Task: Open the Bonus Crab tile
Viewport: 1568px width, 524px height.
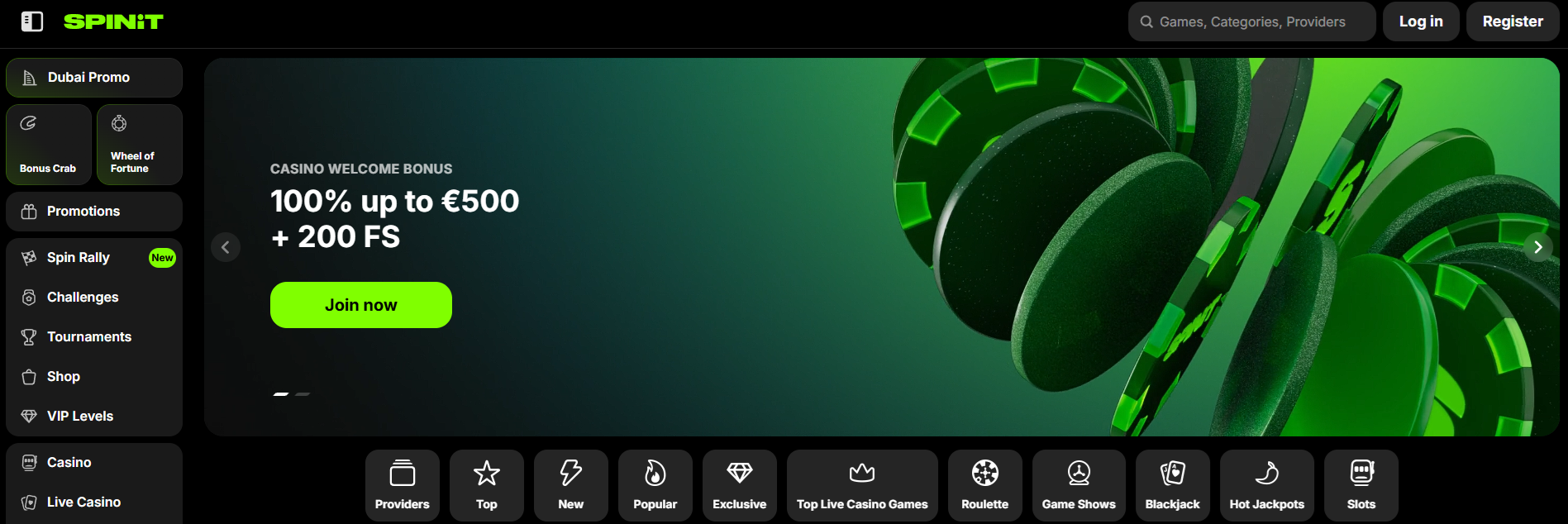Action: [49, 145]
